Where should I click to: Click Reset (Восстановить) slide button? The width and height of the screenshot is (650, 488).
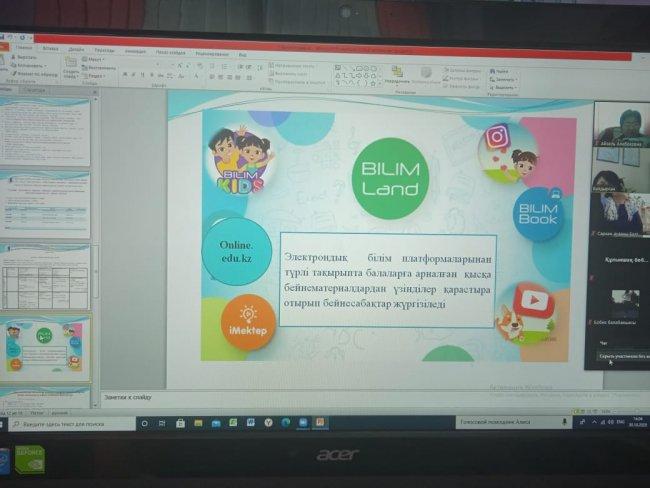coord(99,68)
